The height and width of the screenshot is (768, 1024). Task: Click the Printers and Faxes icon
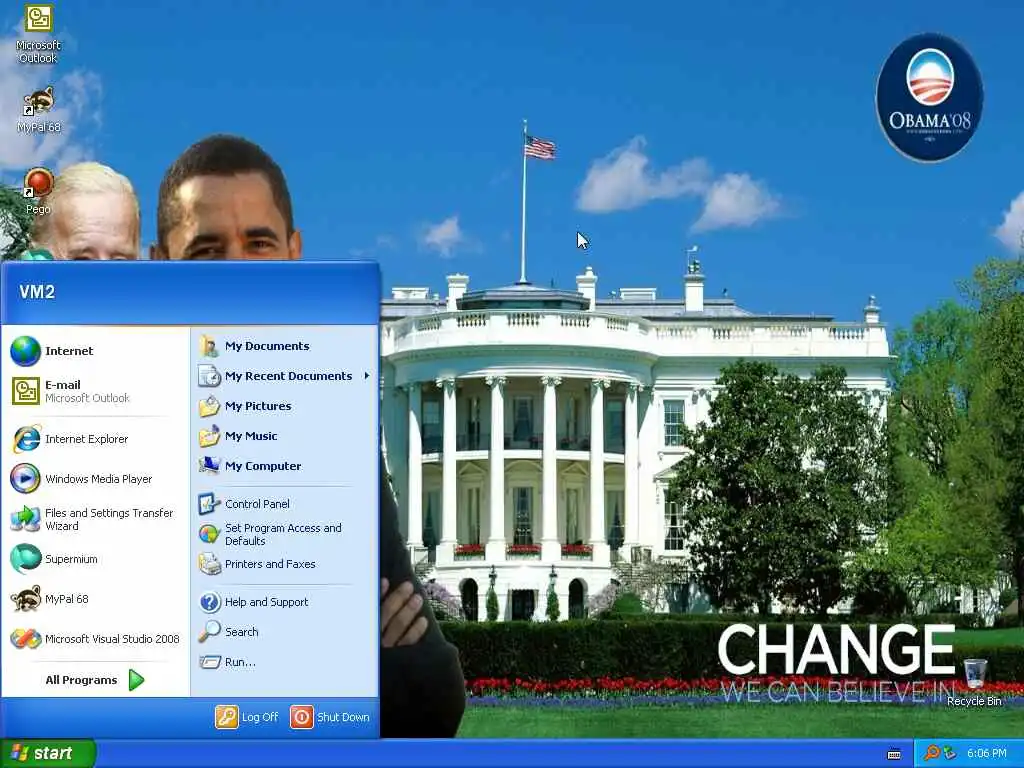tap(209, 564)
